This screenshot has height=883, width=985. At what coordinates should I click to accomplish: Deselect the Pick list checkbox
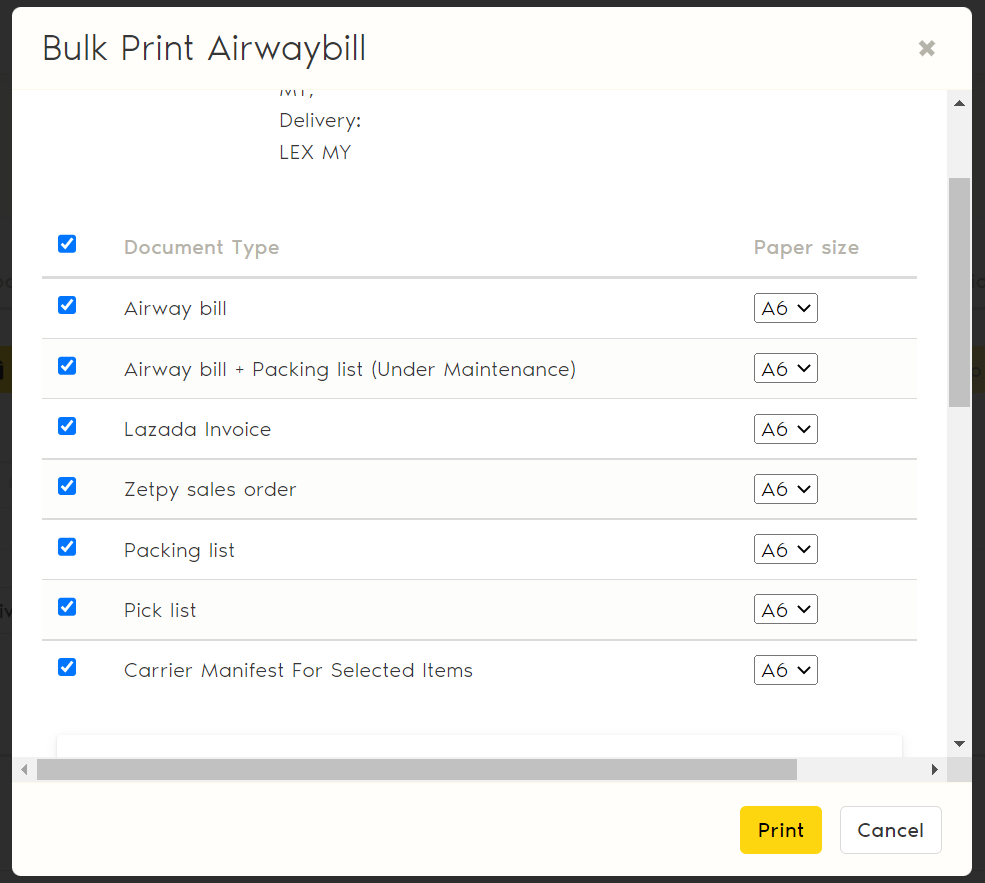[67, 607]
